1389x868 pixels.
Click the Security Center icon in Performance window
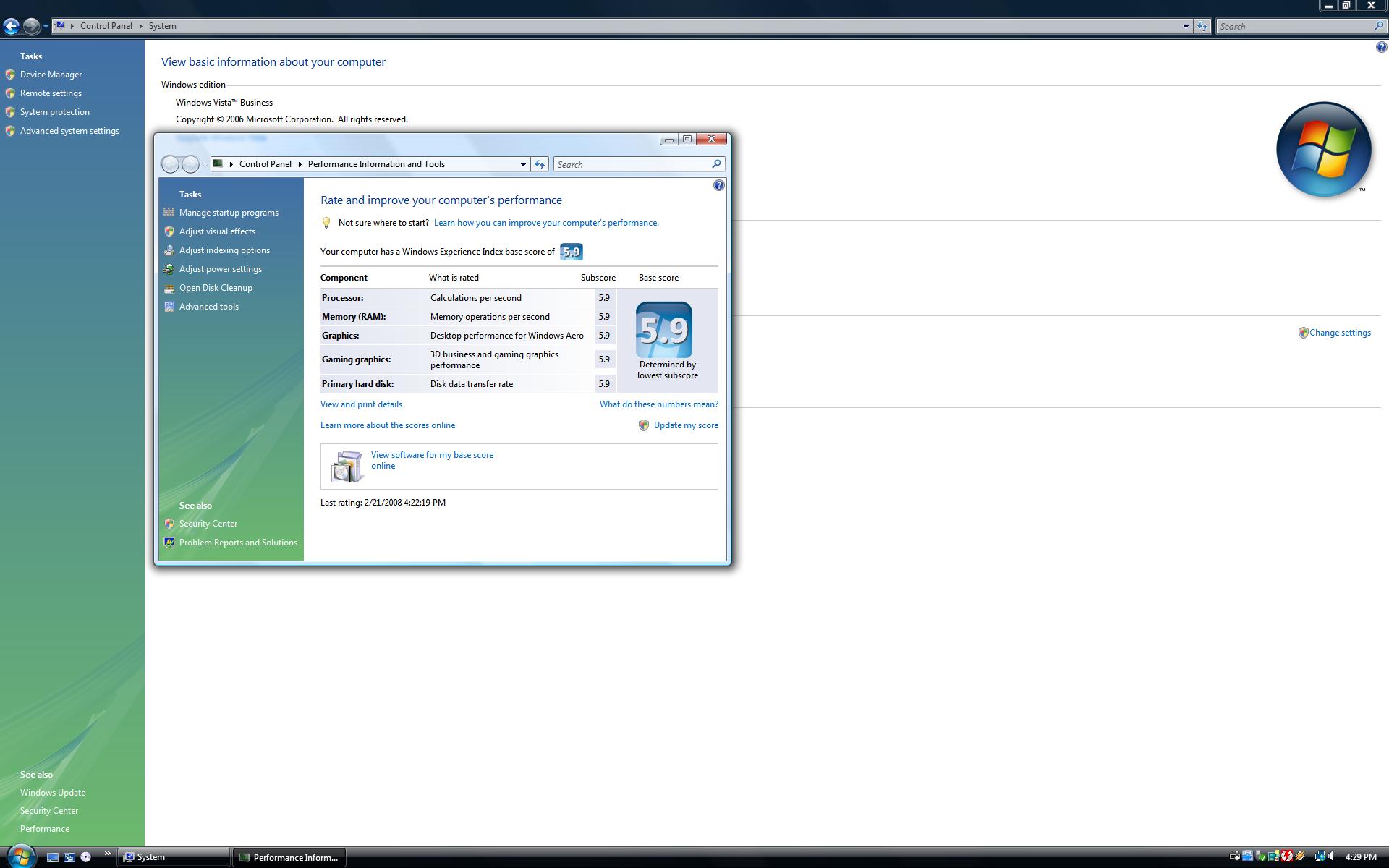[169, 524]
